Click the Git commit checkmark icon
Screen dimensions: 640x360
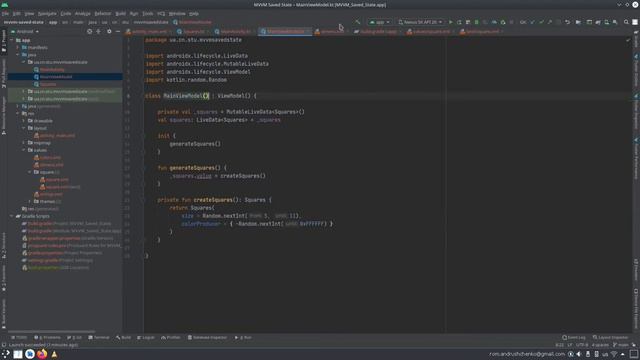[541, 22]
